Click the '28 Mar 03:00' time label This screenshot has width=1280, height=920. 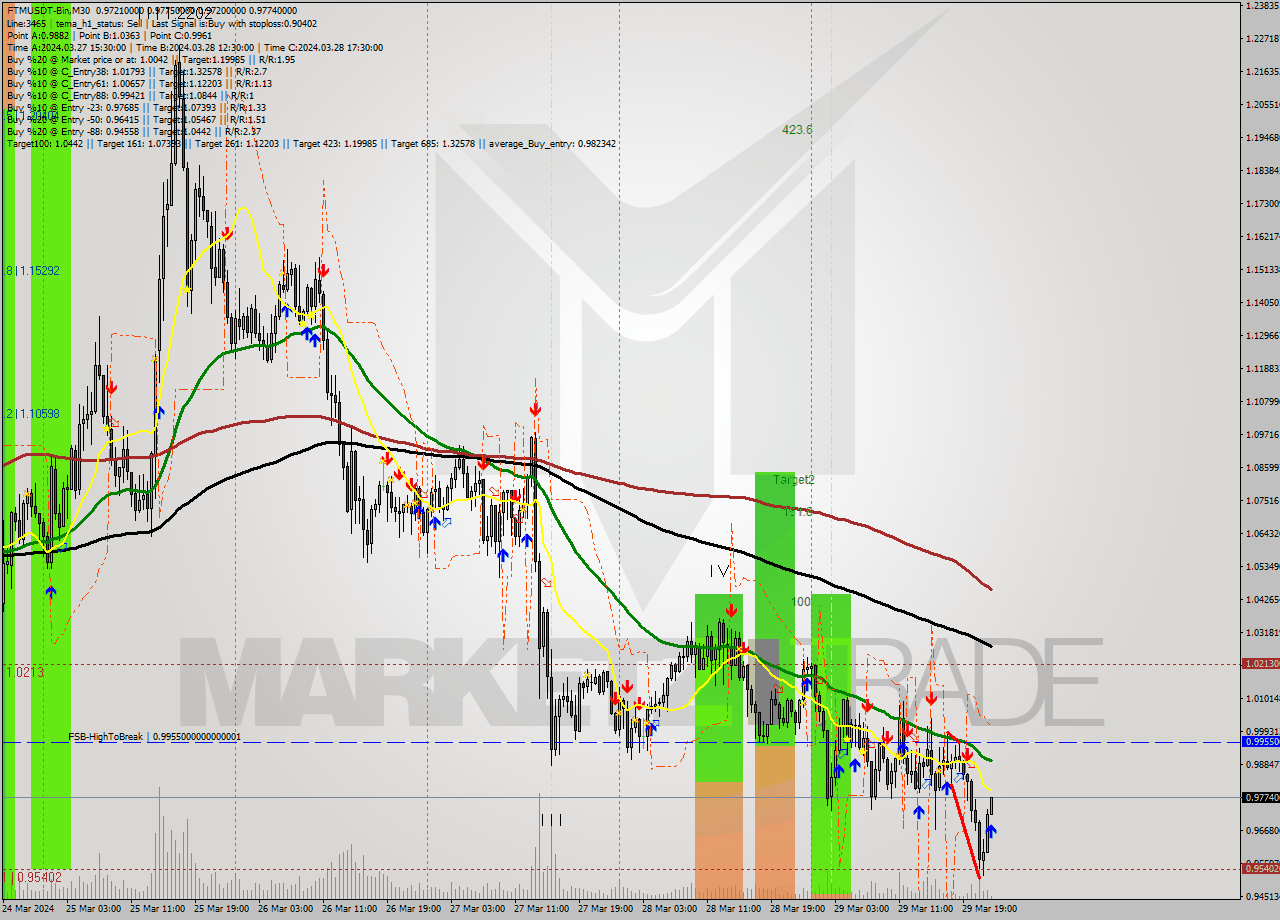point(669,910)
